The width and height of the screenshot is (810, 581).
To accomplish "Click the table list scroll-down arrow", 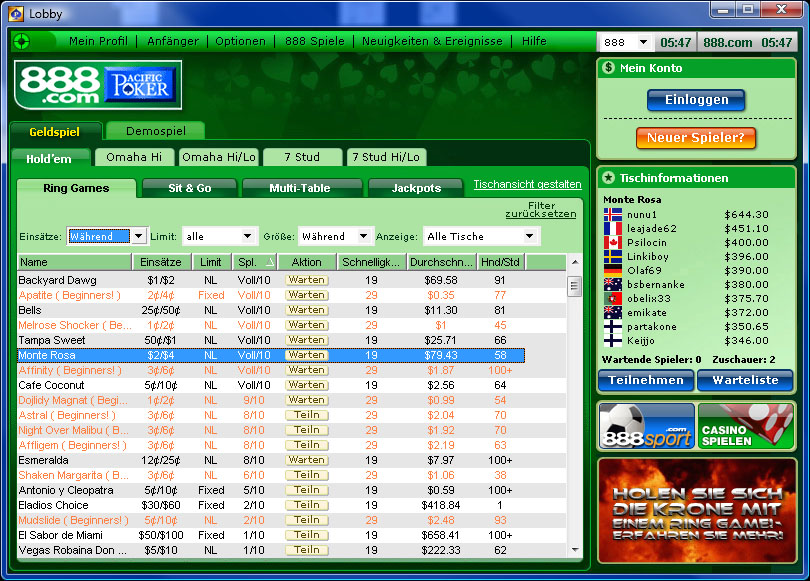I will [x=575, y=550].
